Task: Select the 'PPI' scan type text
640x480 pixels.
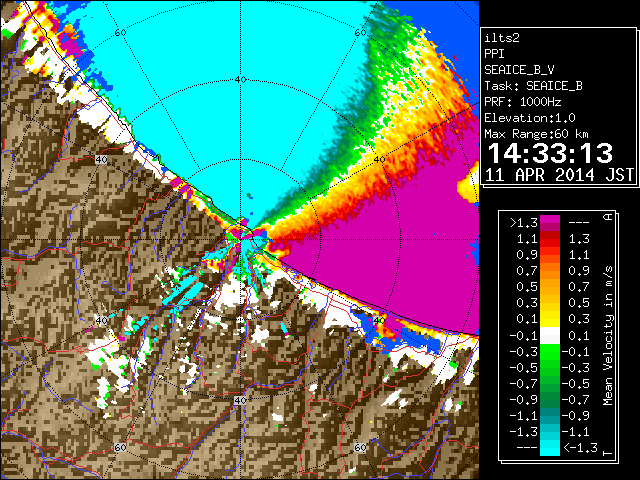Action: [x=494, y=54]
